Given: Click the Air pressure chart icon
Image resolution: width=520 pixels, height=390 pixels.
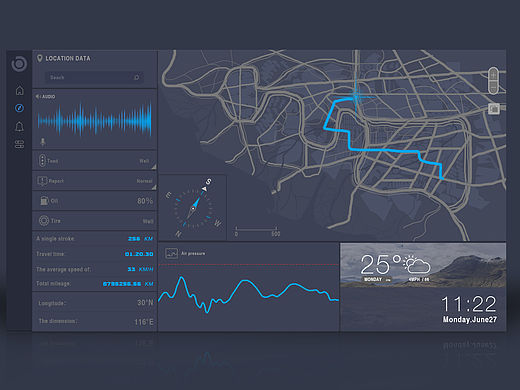Looking at the screenshot, I should tap(171, 254).
